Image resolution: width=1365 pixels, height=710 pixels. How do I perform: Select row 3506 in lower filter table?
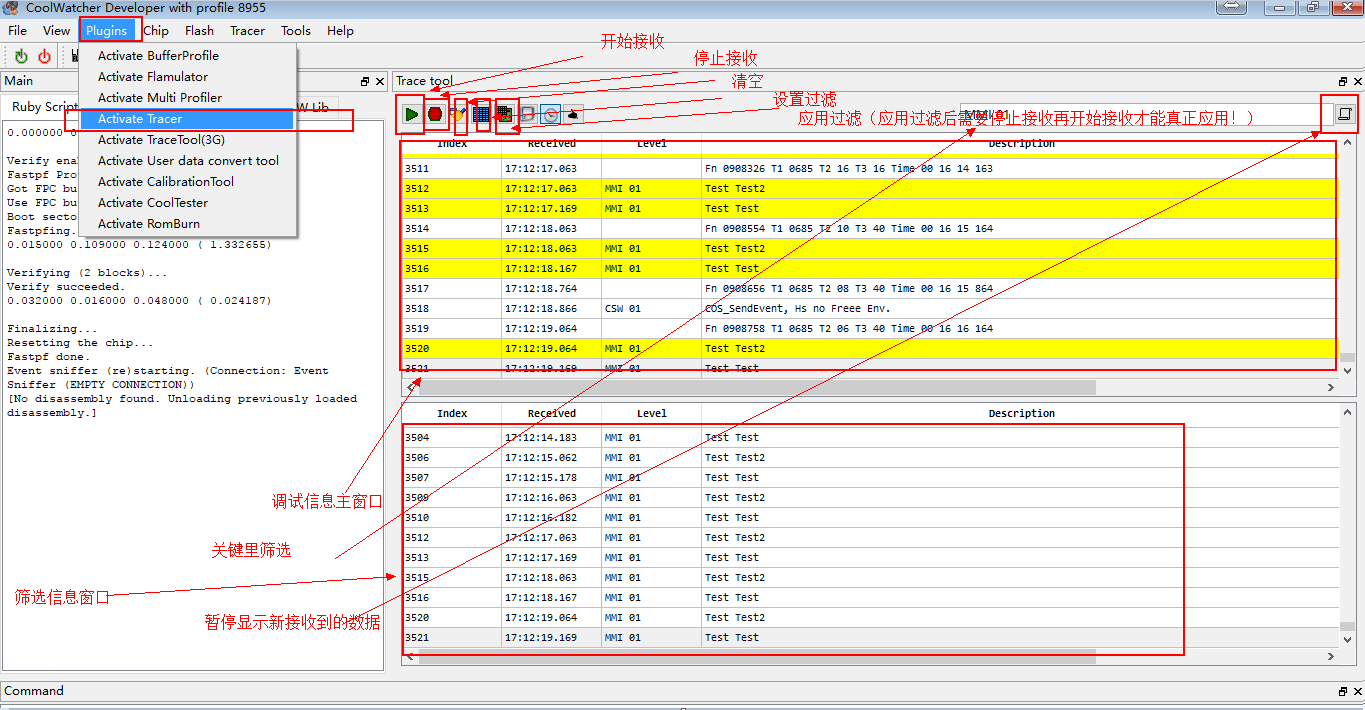coord(870,457)
